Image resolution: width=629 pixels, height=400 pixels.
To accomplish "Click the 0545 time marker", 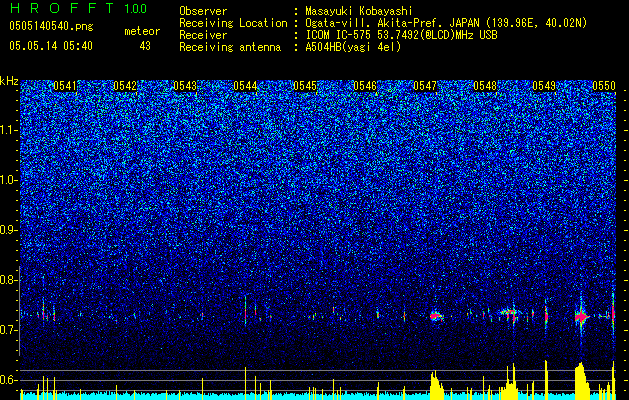I will click(305, 86).
